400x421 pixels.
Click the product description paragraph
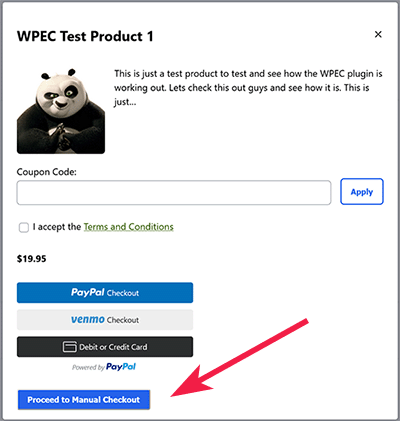(x=248, y=88)
